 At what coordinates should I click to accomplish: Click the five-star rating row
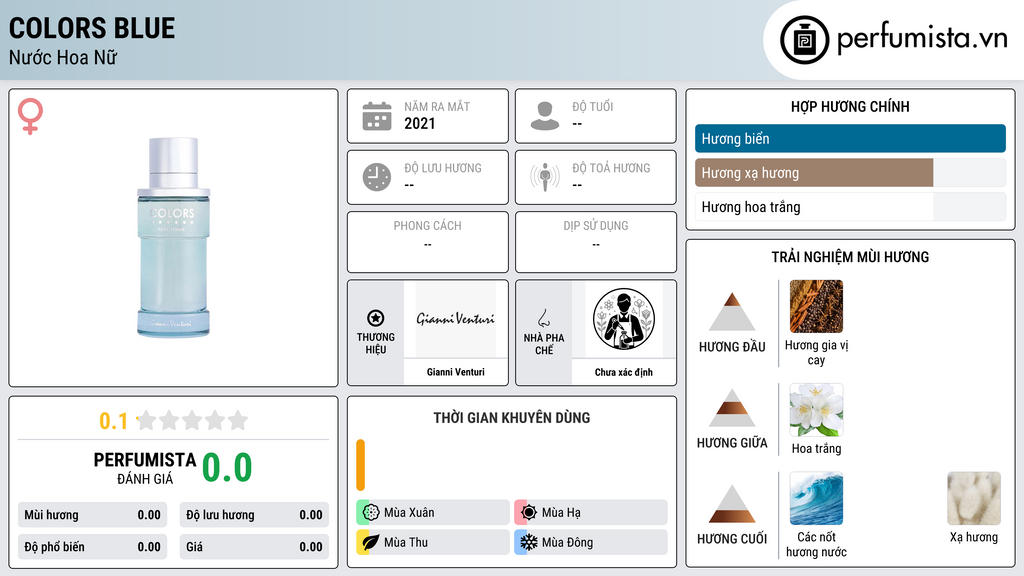tap(192, 420)
